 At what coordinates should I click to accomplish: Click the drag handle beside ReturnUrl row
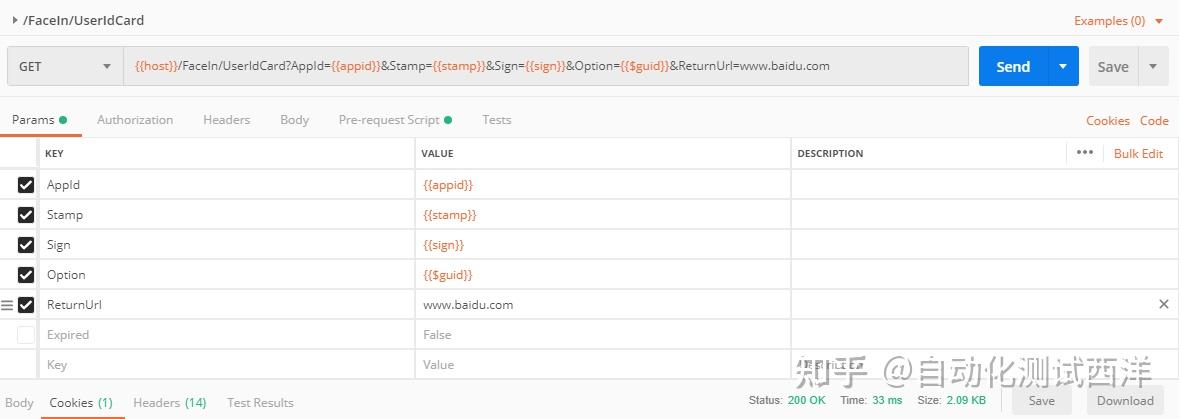[x=7, y=305]
